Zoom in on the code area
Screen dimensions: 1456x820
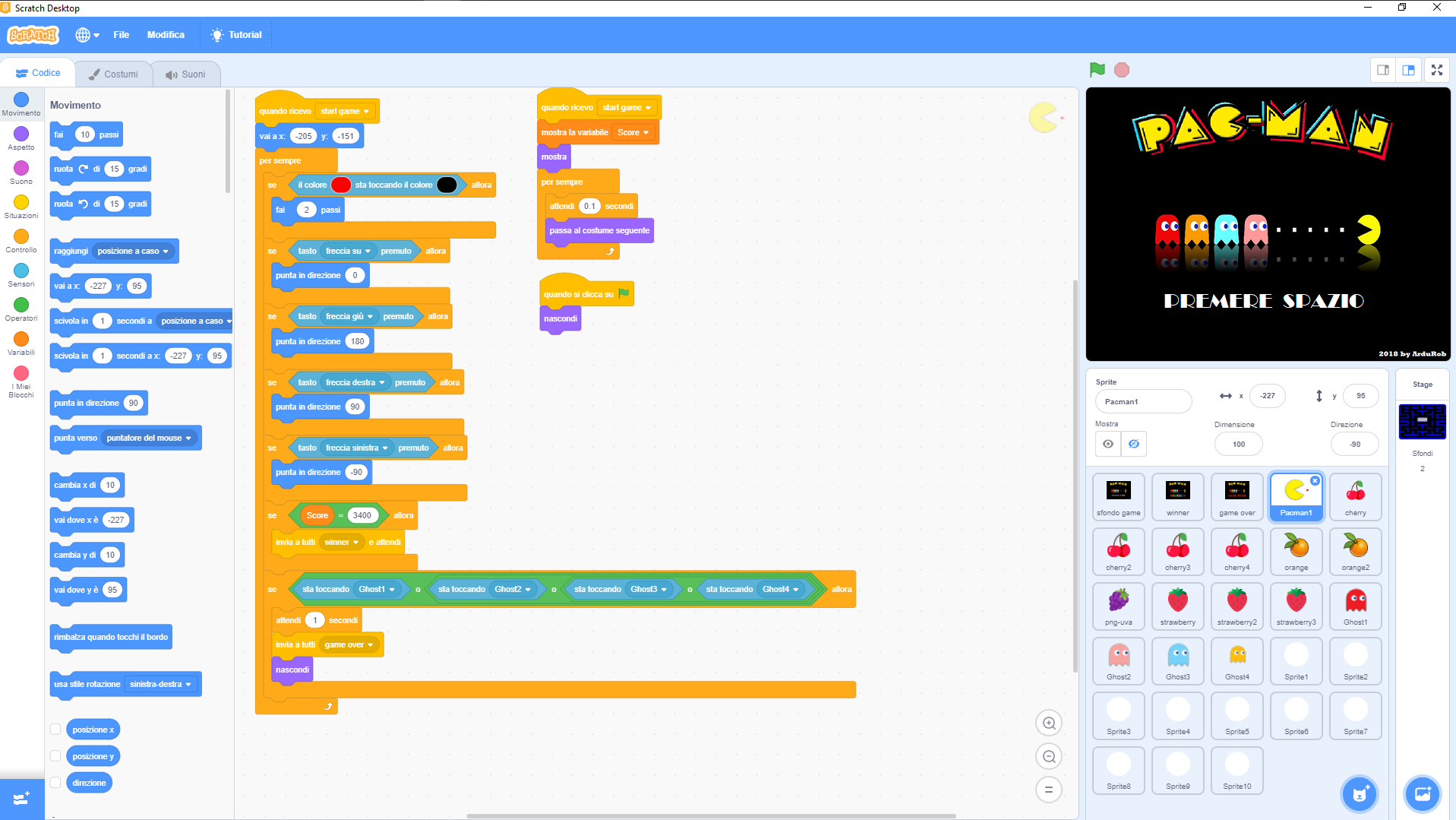click(x=1049, y=723)
